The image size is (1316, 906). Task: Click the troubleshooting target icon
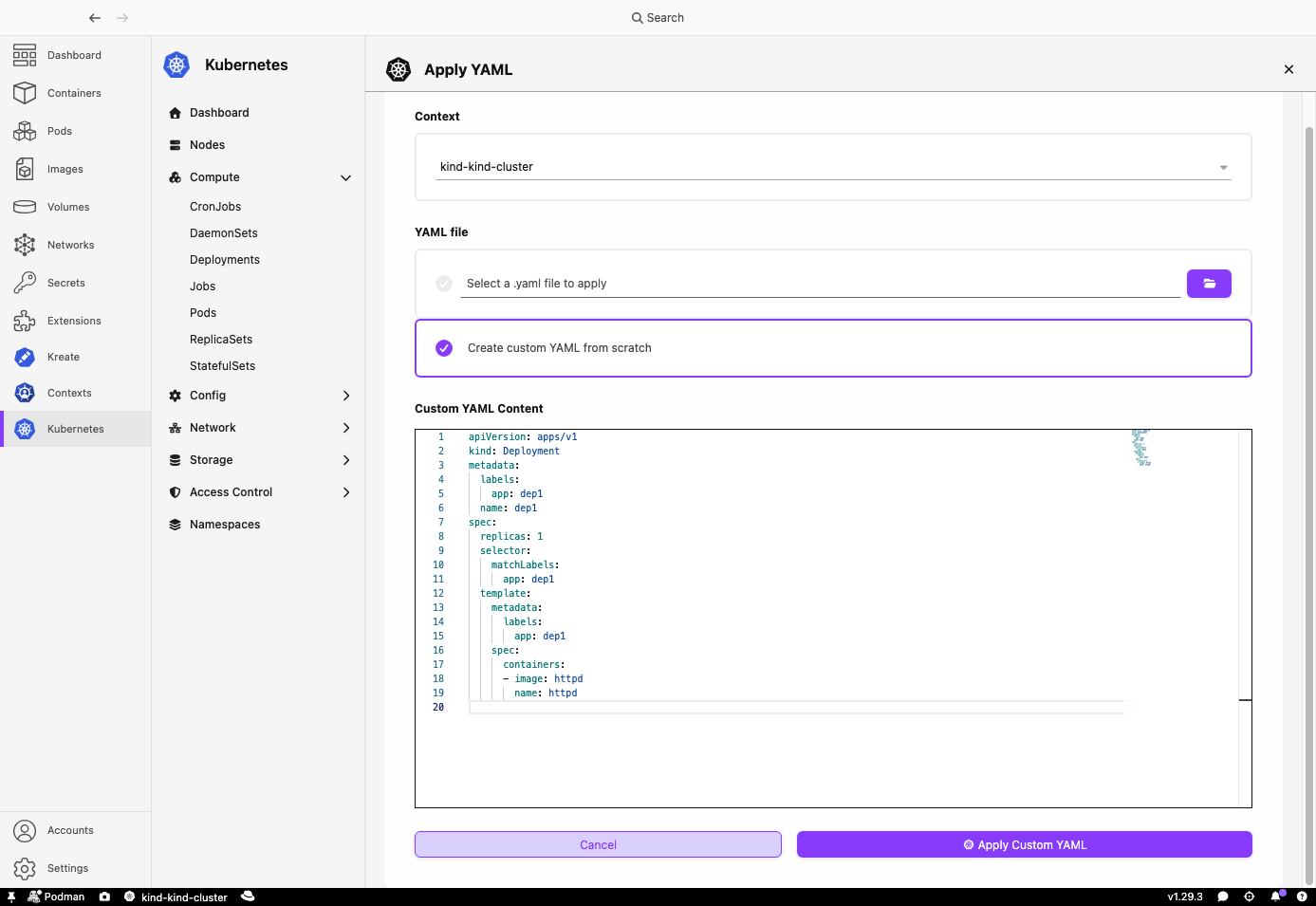1250,897
